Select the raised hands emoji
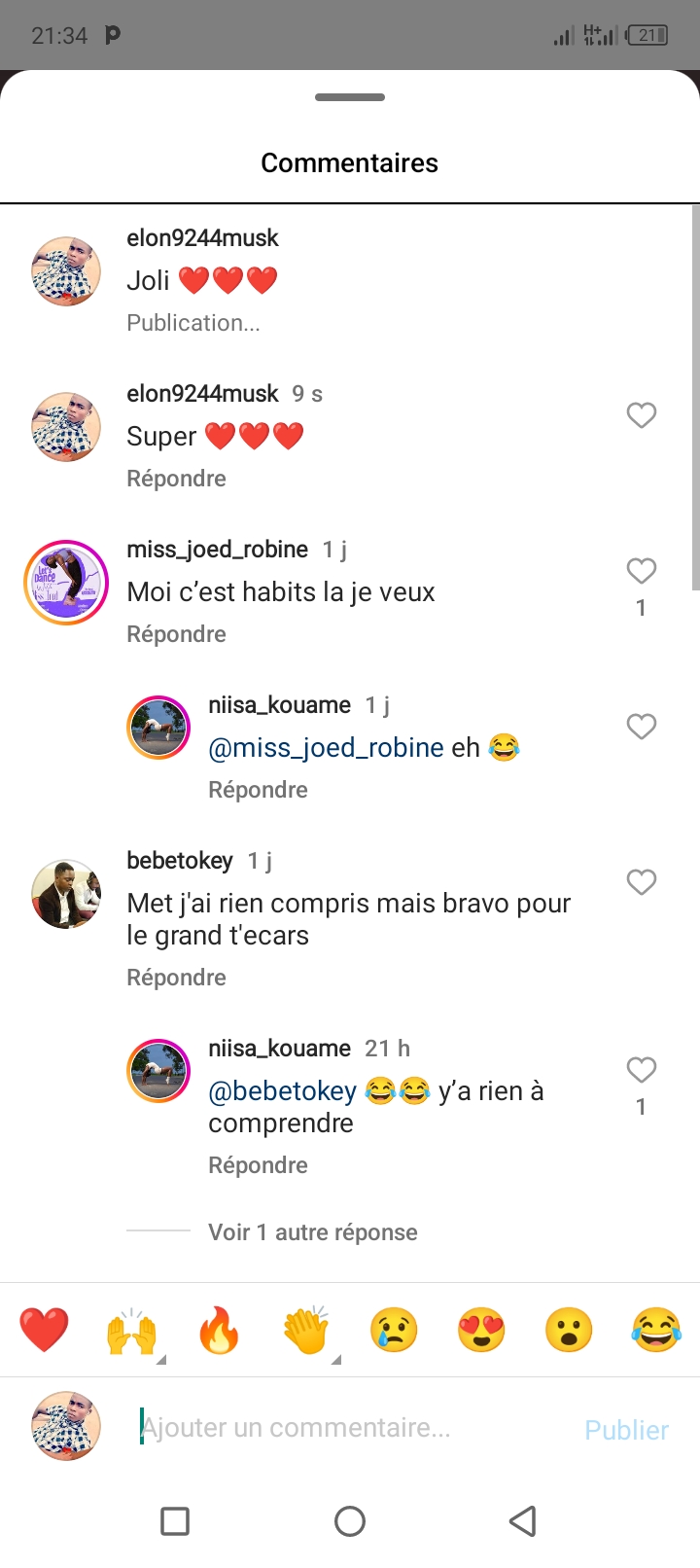This screenshot has width=700, height=1568. [131, 1331]
